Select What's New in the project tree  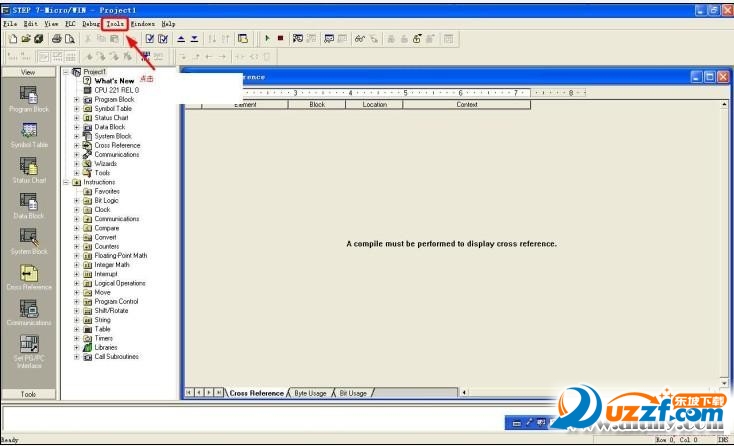click(x=114, y=81)
